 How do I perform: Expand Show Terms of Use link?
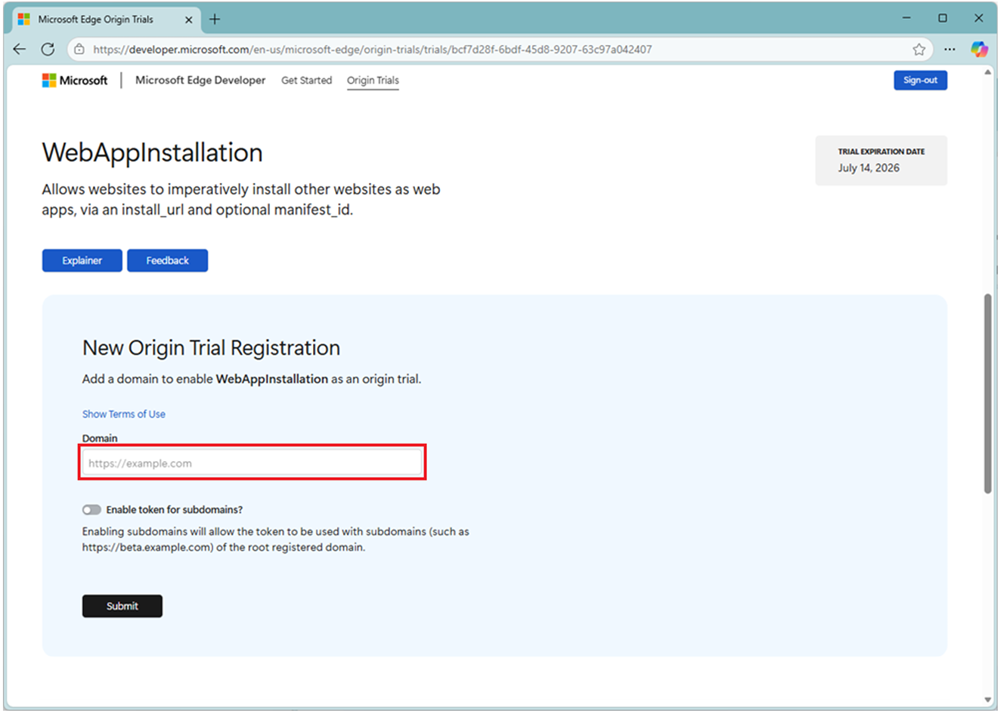(124, 414)
